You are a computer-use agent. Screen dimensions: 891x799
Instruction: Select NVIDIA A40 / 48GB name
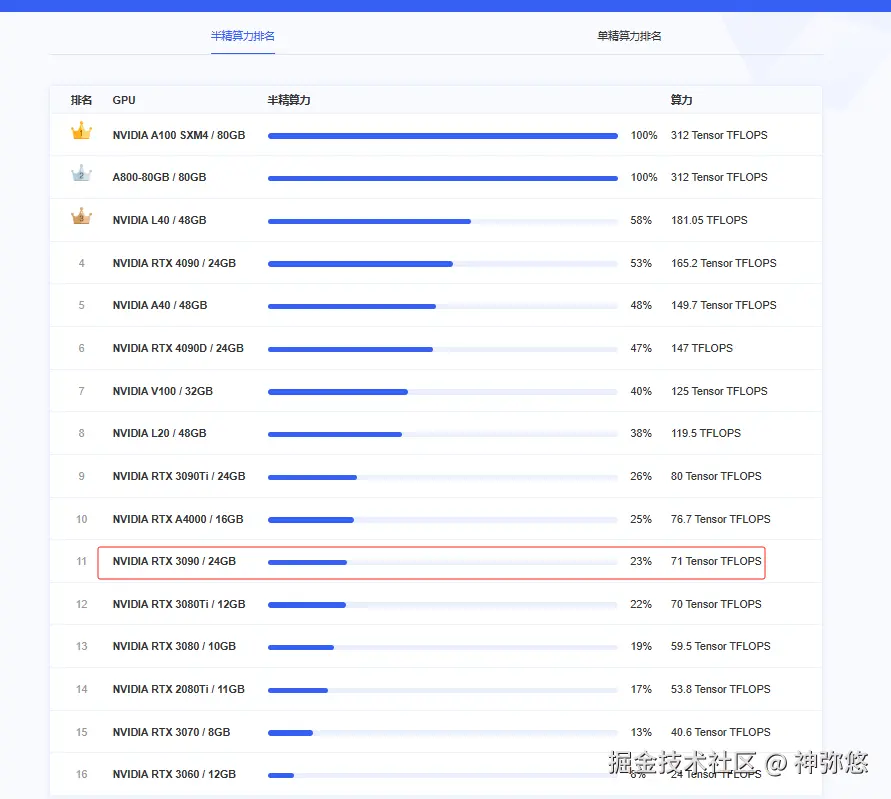pyautogui.click(x=160, y=305)
